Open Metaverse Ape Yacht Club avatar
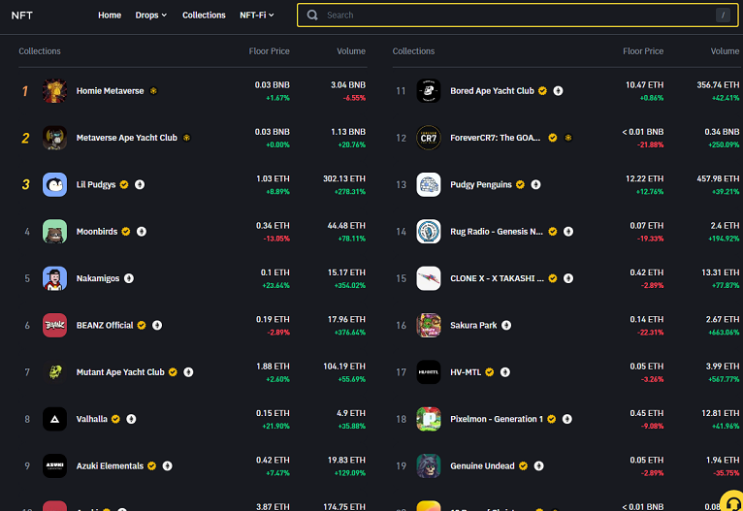This screenshot has height=511, width=743. tap(54, 137)
